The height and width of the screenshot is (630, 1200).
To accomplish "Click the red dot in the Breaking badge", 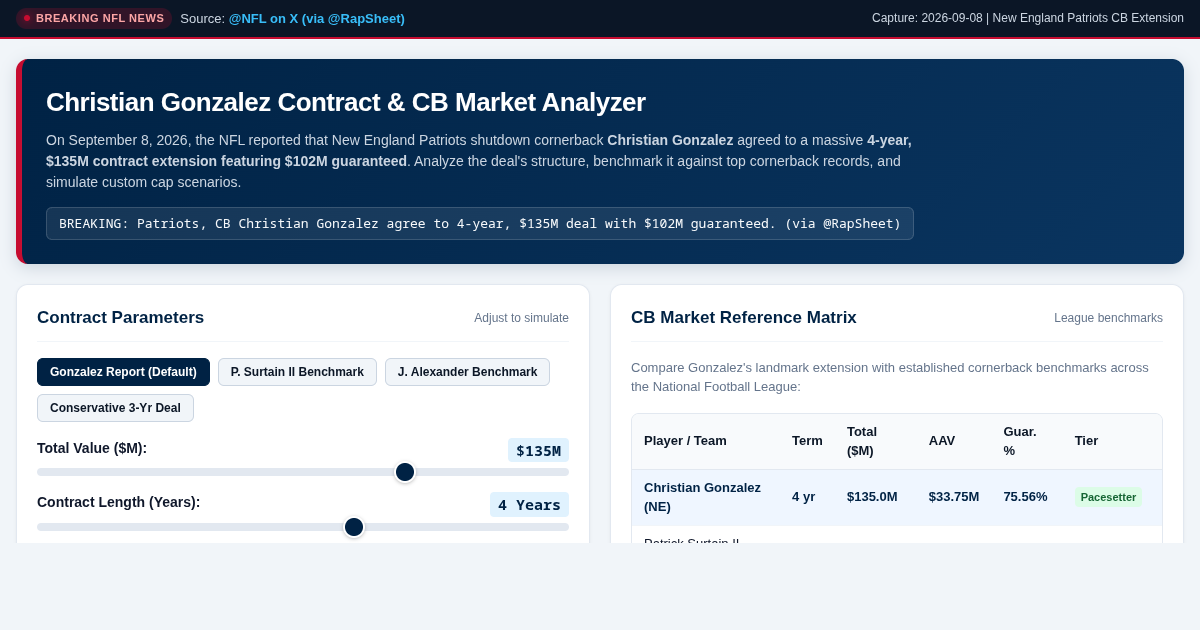I will [x=27, y=18].
